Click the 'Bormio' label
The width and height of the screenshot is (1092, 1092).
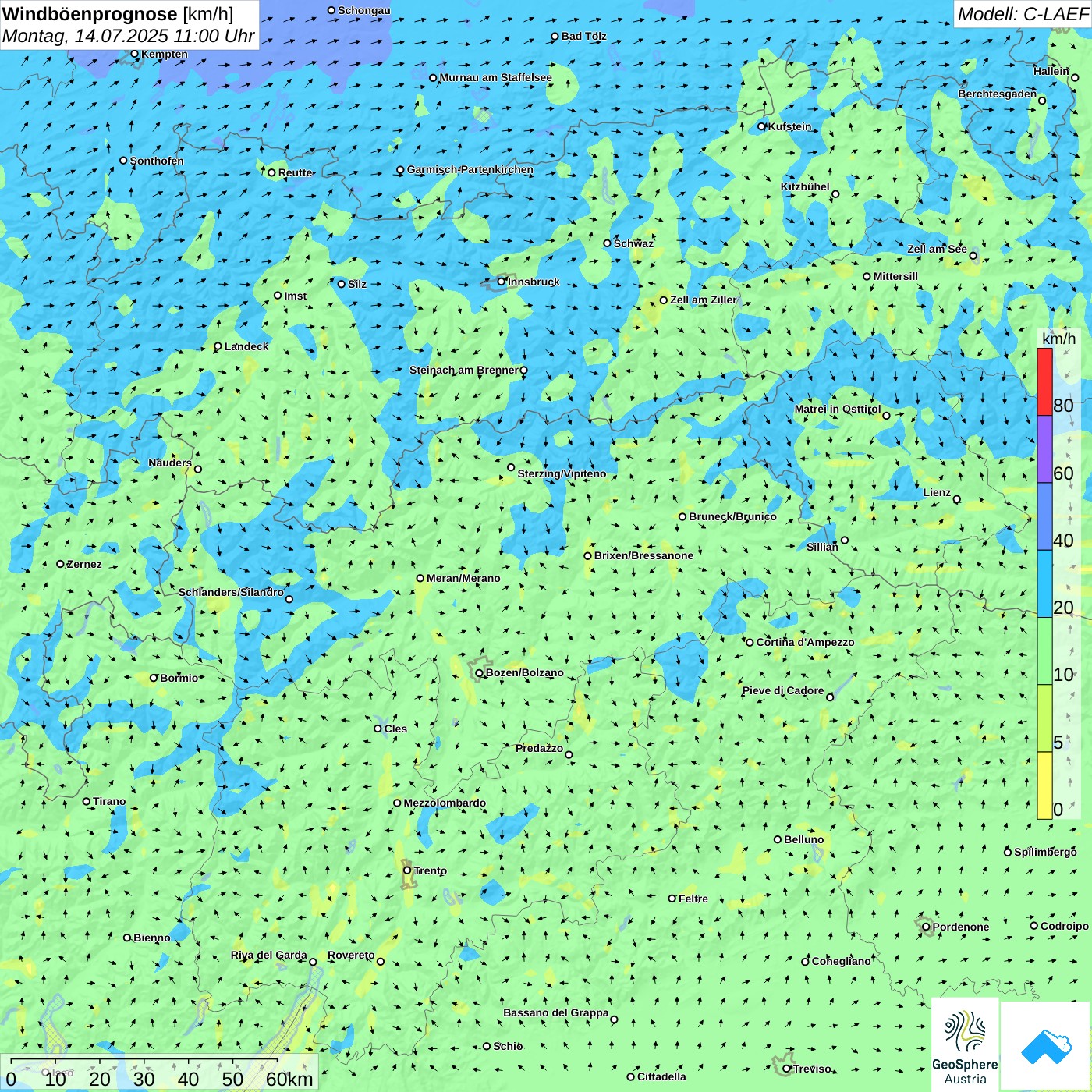179,678
